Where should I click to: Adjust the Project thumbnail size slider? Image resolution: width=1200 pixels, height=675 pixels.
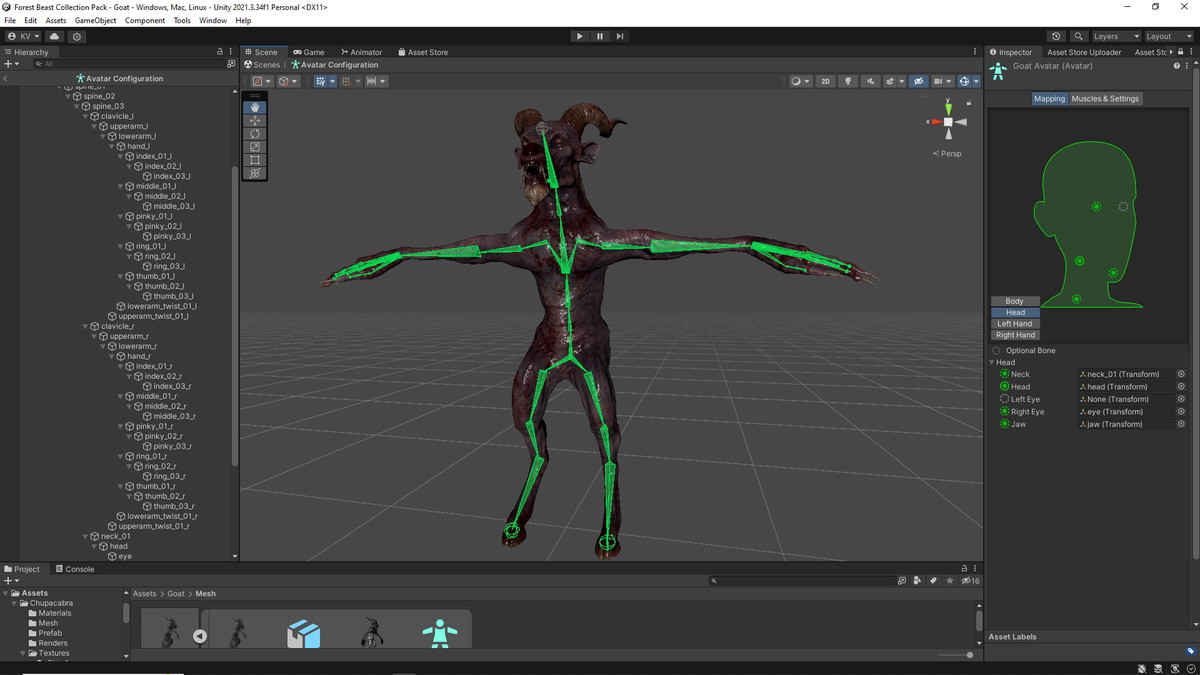968,655
